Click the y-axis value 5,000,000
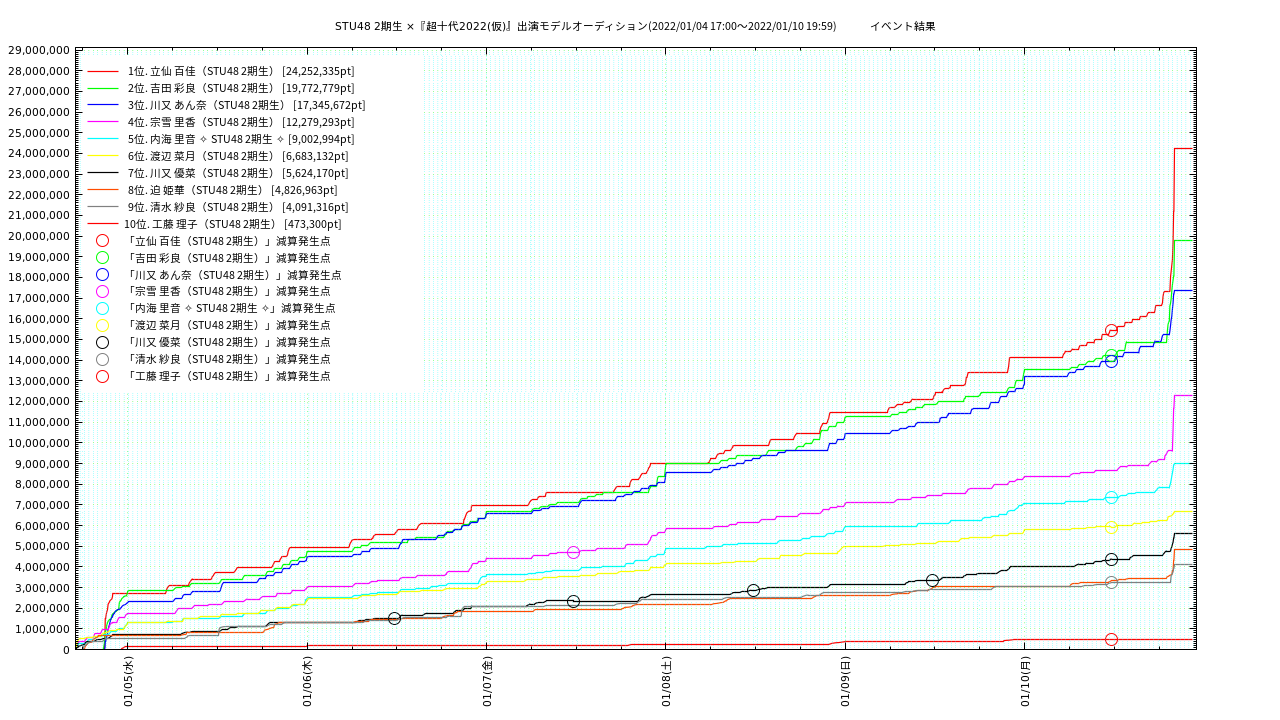 (x=42, y=547)
